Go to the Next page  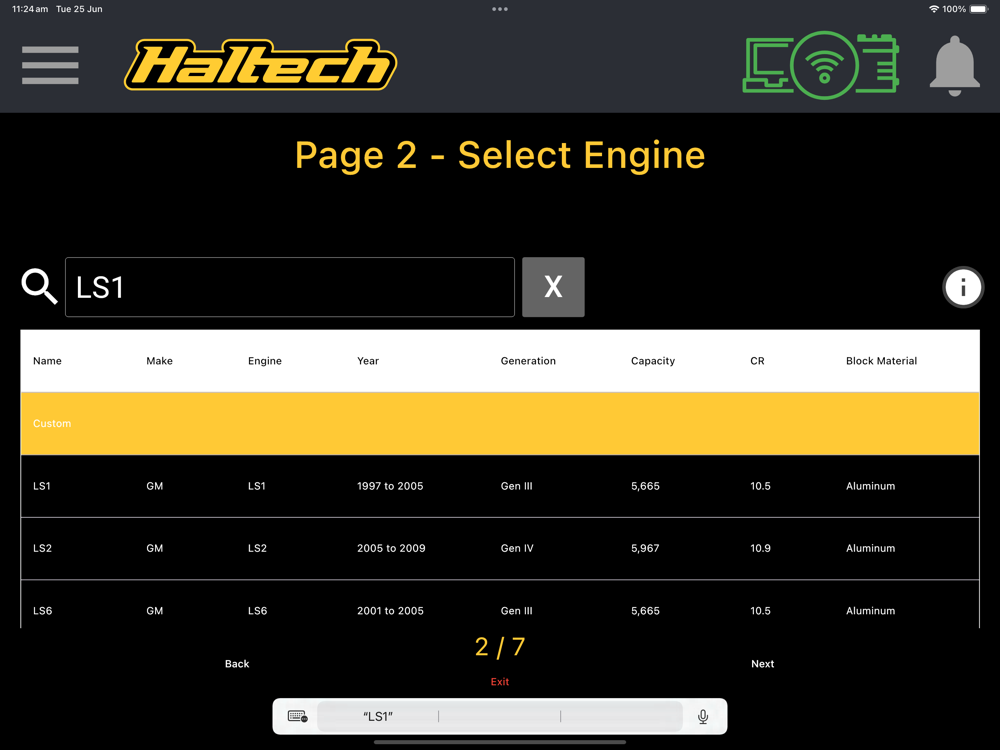coord(762,664)
